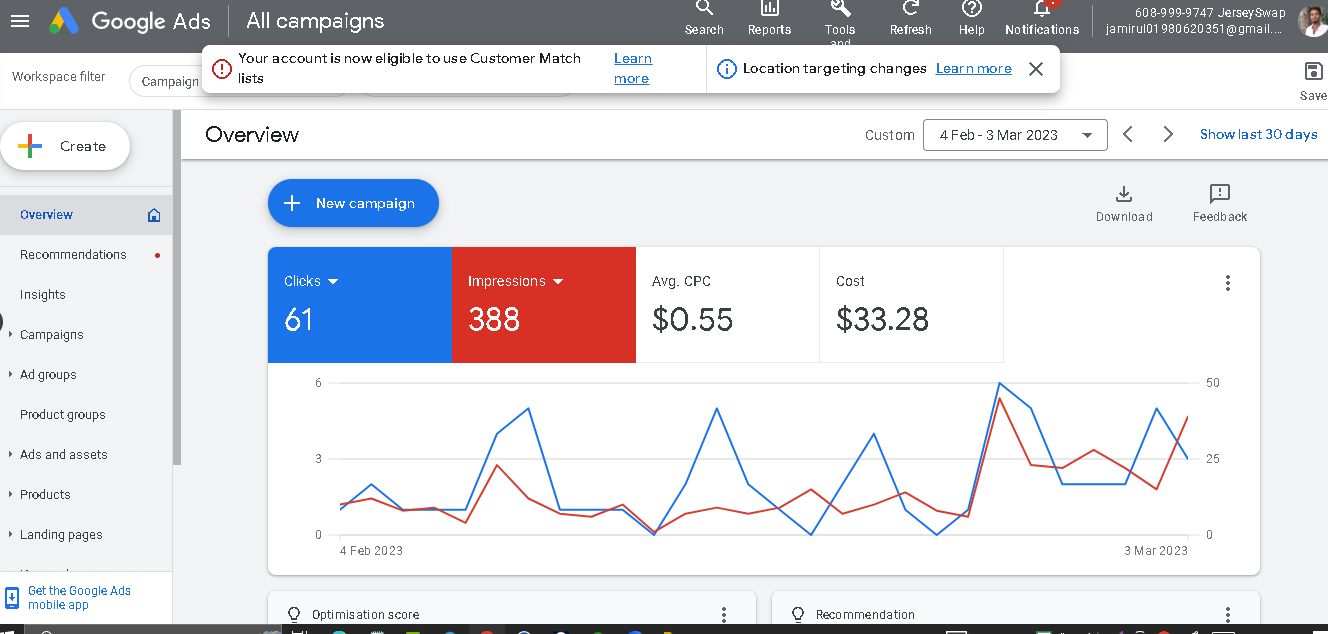Open the metrics card overflow menu
This screenshot has width=1328, height=634.
1227,283
